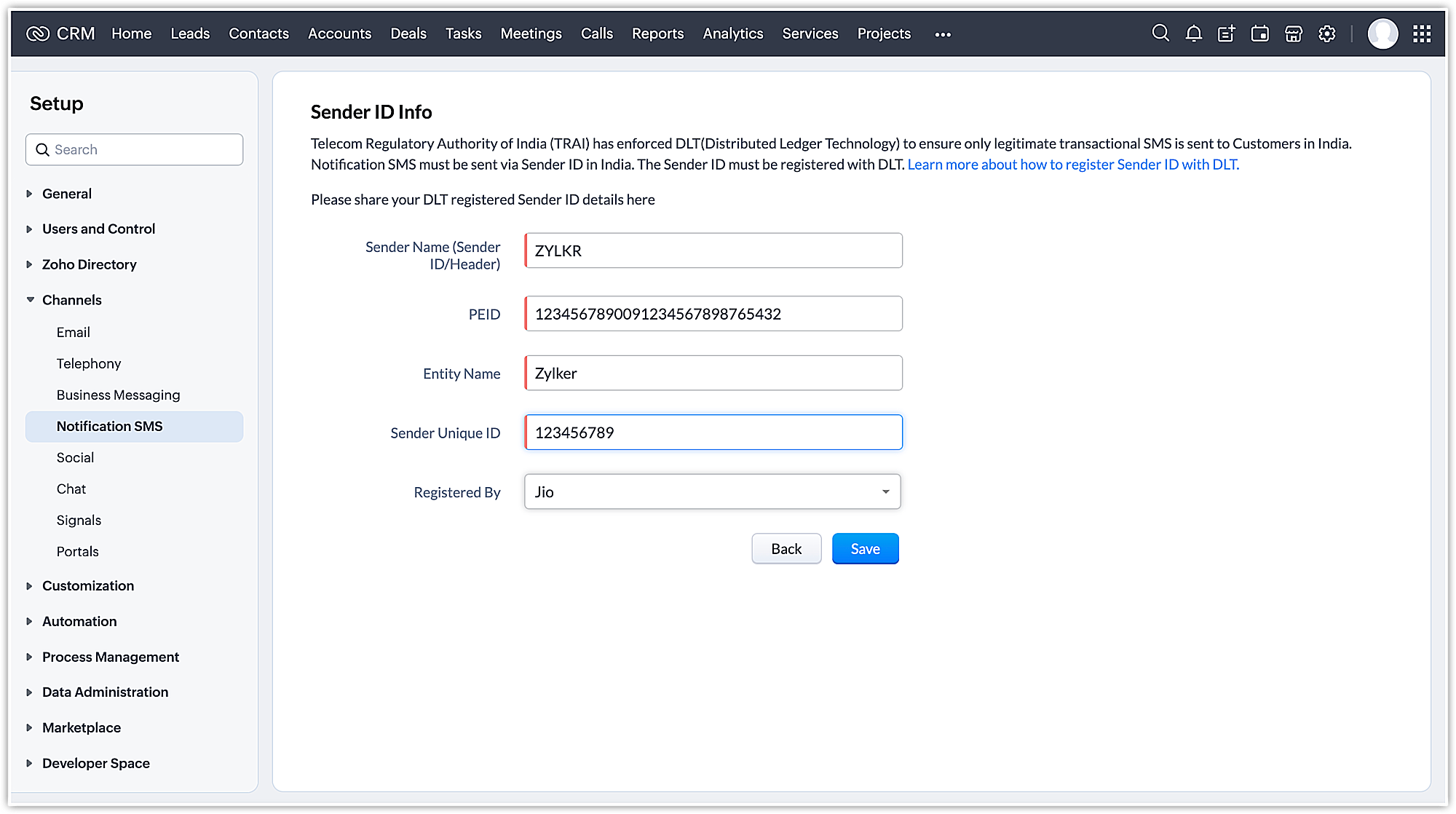Click the settings gear icon

point(1327,33)
